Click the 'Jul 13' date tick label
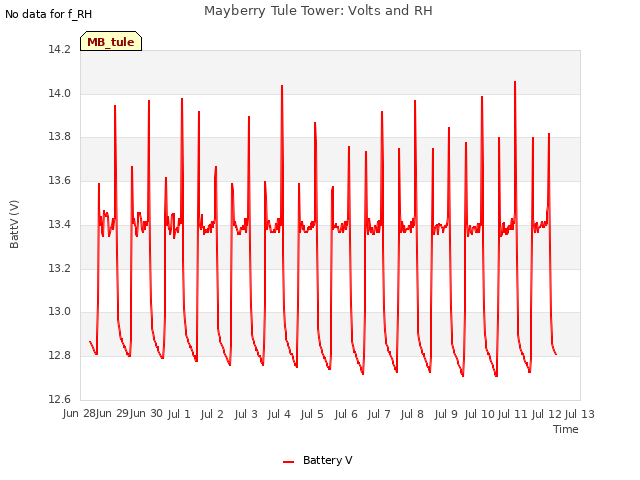The height and width of the screenshot is (480, 640). point(580,414)
